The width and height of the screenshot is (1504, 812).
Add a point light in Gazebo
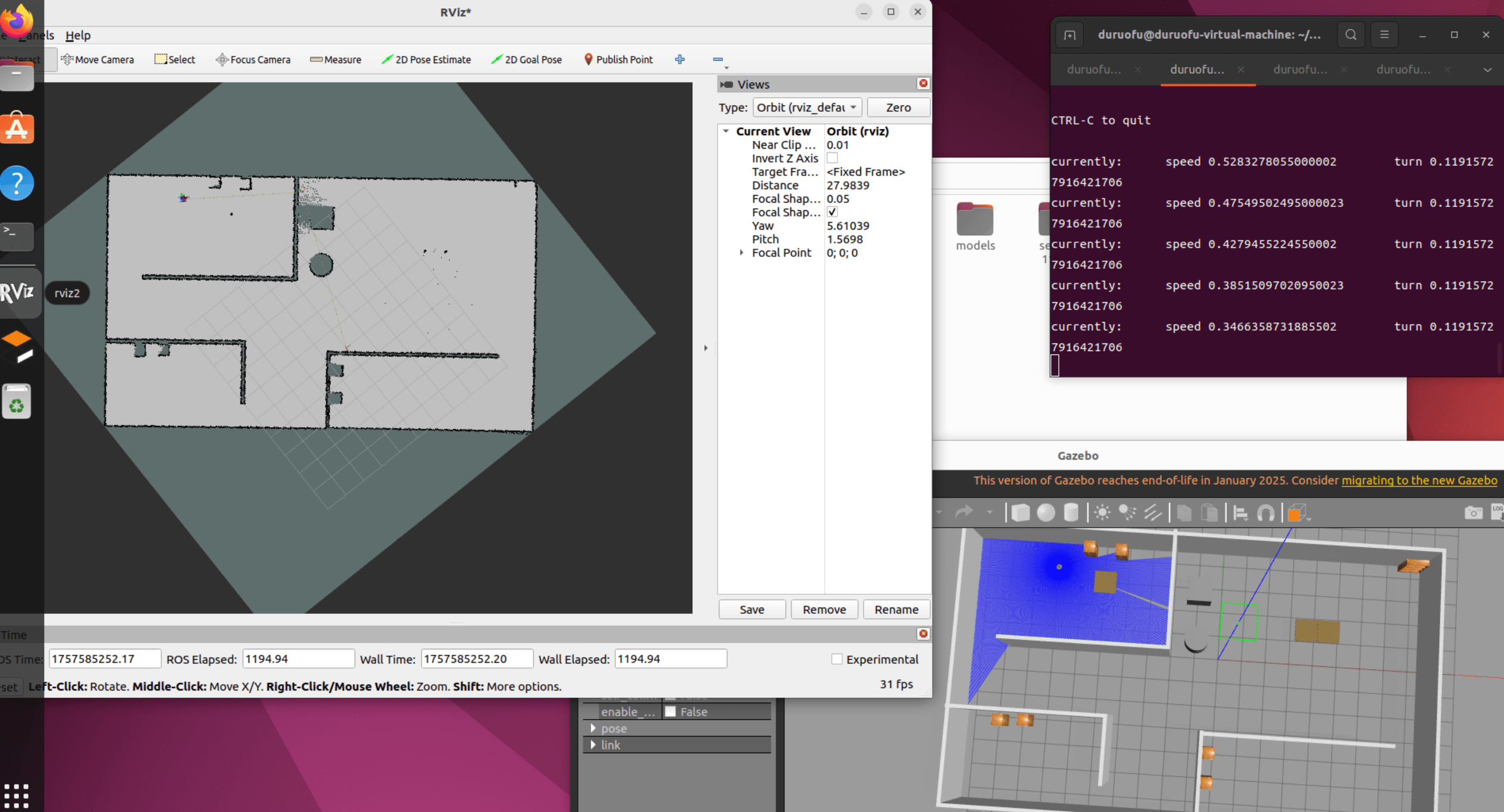(1102, 513)
